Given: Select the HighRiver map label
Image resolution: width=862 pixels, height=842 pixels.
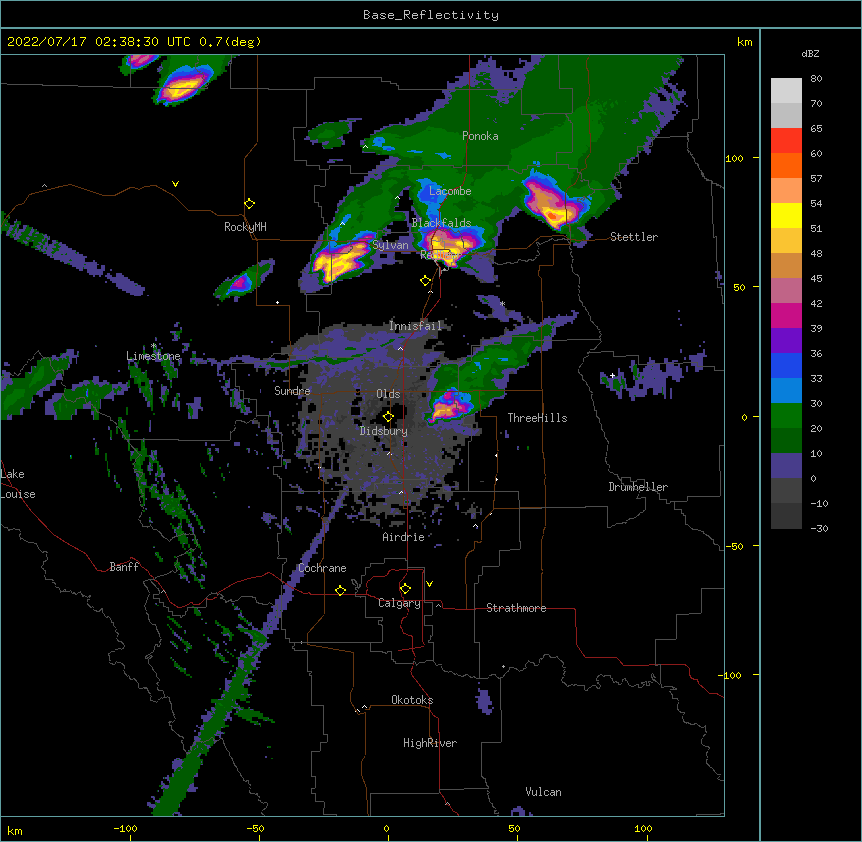Looking at the screenshot, I should click(x=430, y=743).
